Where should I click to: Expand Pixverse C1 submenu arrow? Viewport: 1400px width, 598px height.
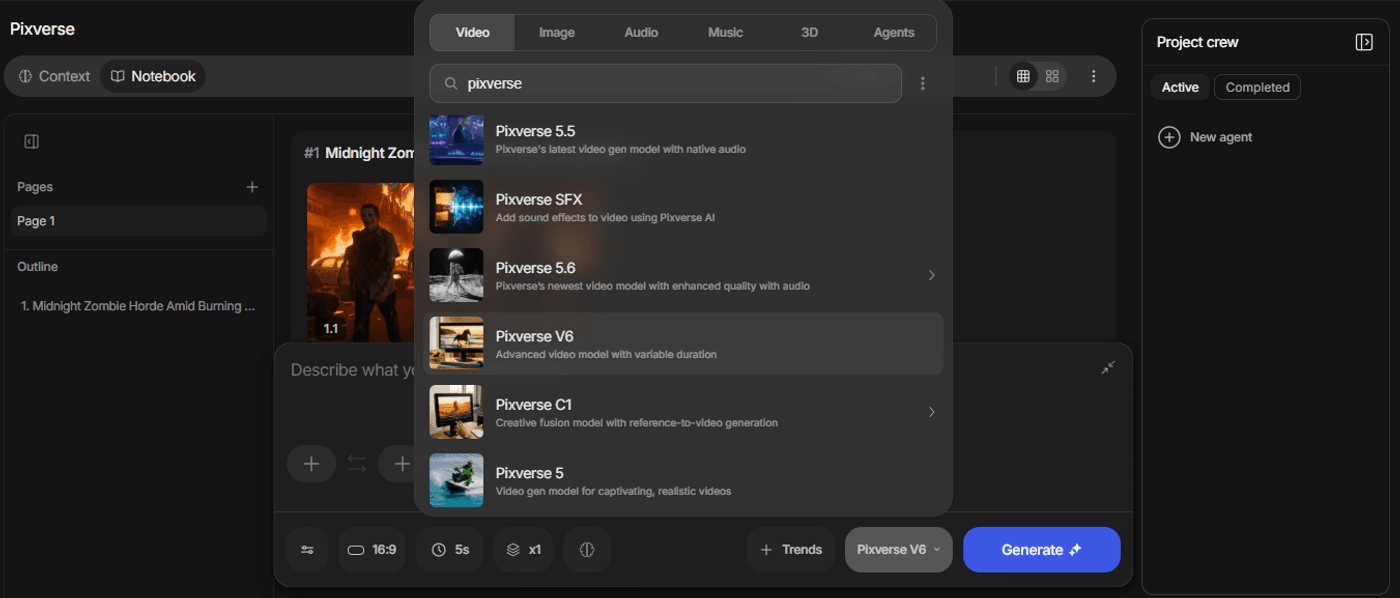point(931,412)
